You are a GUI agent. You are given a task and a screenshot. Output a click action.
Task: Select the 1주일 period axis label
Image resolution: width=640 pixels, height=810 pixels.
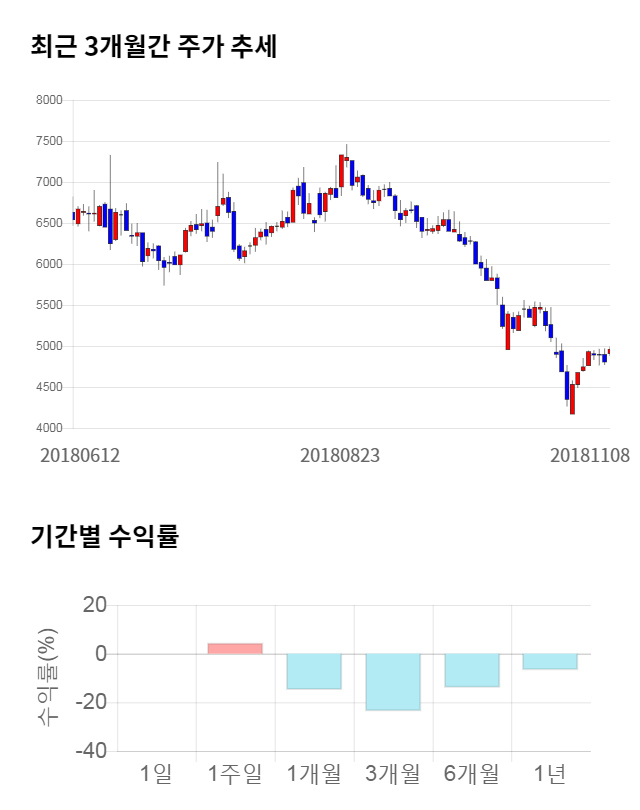point(235,773)
